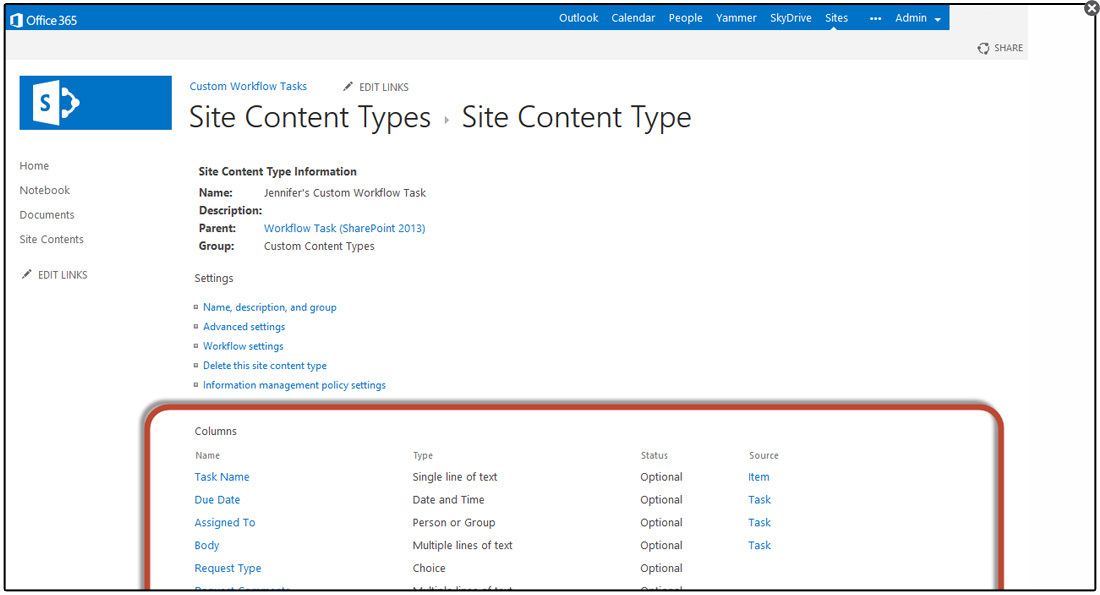Click the 'Date and Time' type cell
The image size is (1100, 595).
[x=448, y=500]
